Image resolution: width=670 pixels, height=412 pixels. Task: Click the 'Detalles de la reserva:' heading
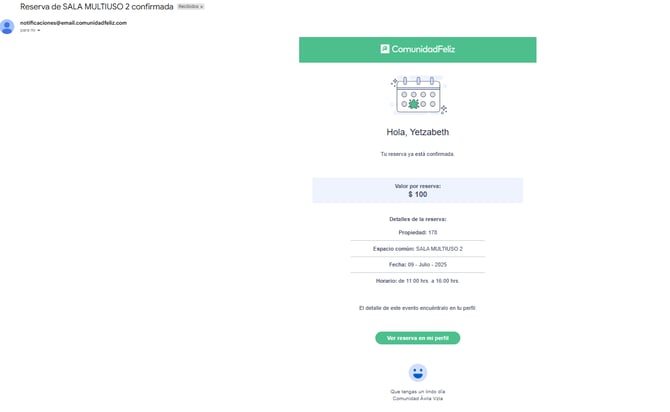[417, 218]
